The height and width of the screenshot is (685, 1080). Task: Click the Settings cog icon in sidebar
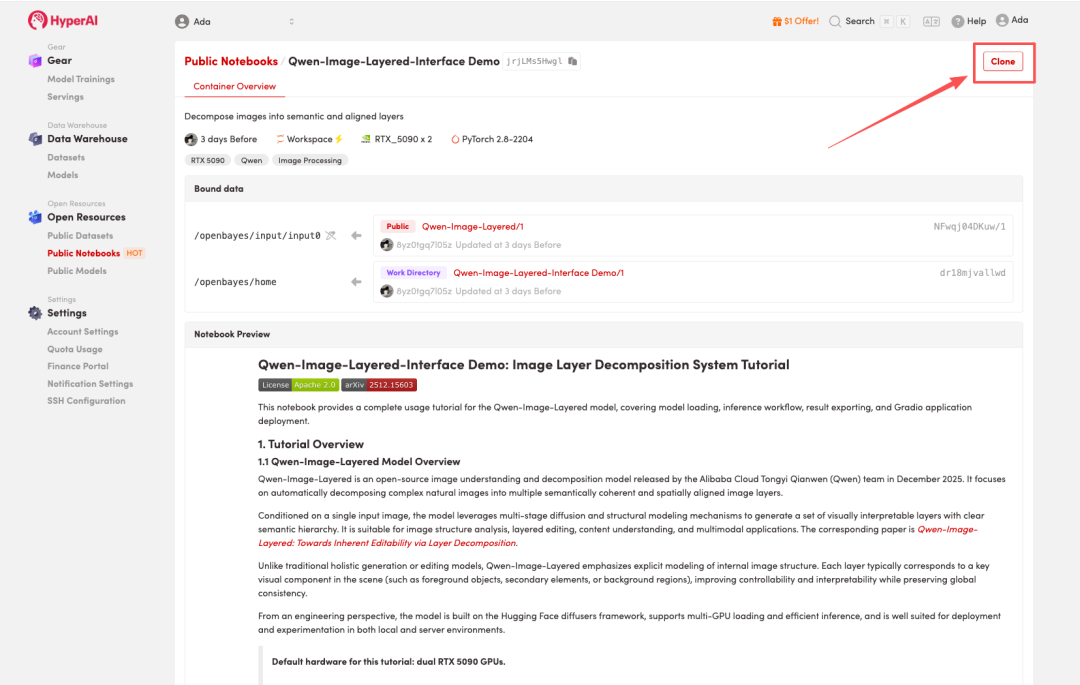click(35, 313)
